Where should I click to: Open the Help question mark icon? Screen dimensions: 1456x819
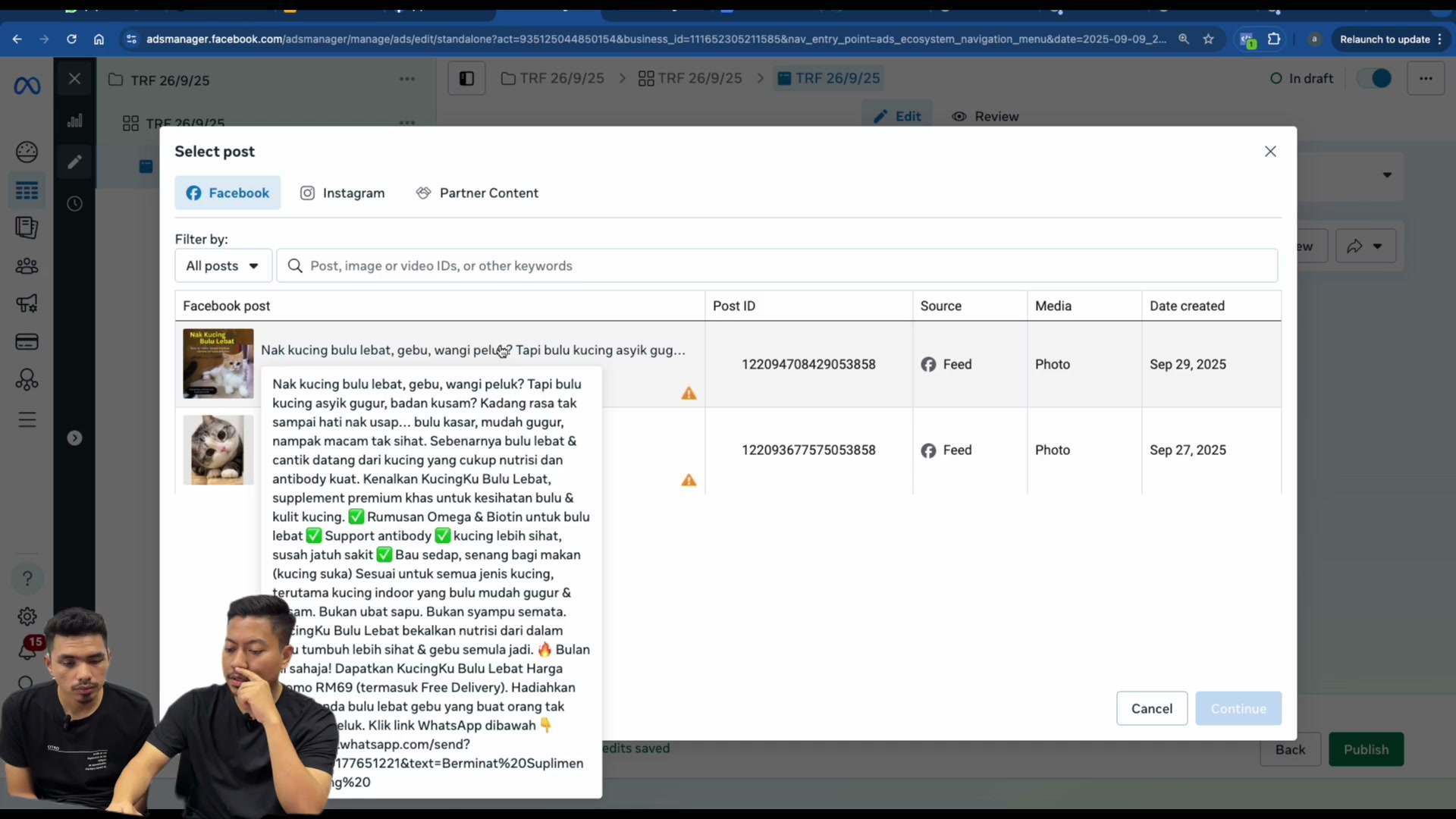[x=27, y=579]
